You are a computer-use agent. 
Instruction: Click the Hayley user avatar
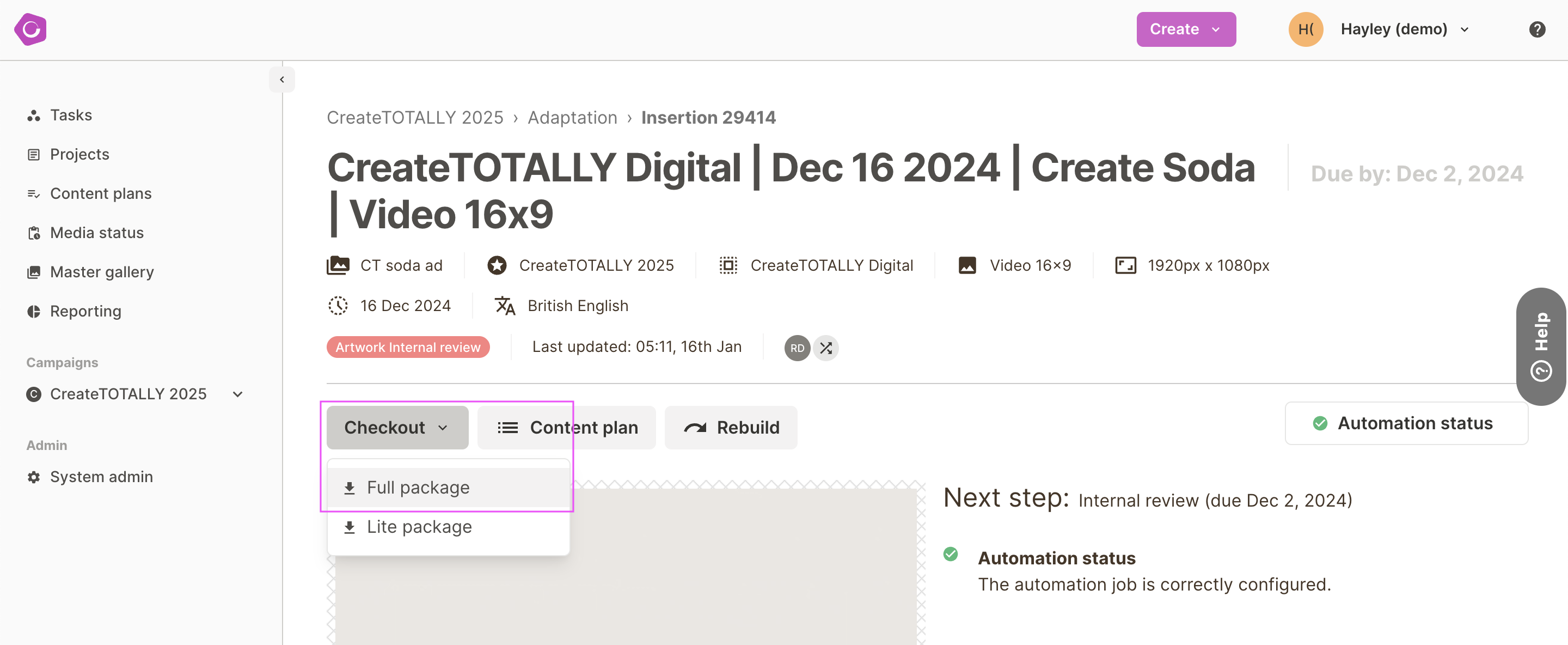click(x=1306, y=29)
